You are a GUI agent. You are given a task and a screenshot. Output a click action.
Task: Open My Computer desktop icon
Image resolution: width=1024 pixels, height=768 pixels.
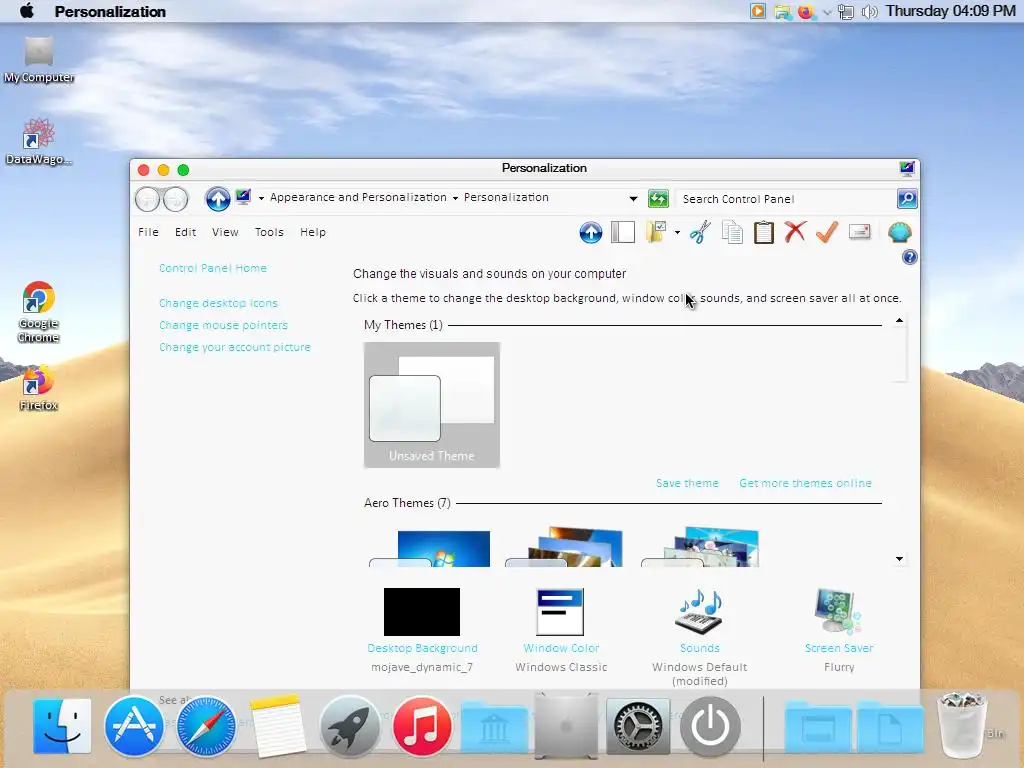39,60
